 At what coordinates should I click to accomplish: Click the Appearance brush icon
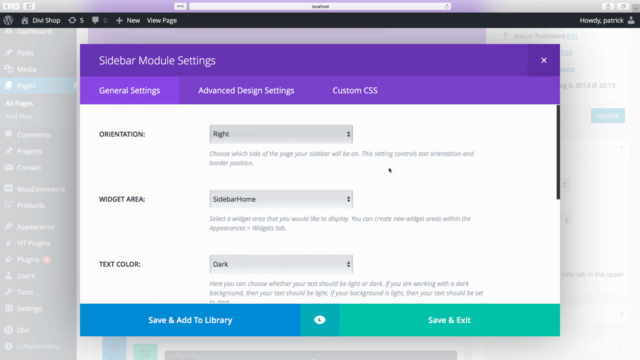[9, 227]
